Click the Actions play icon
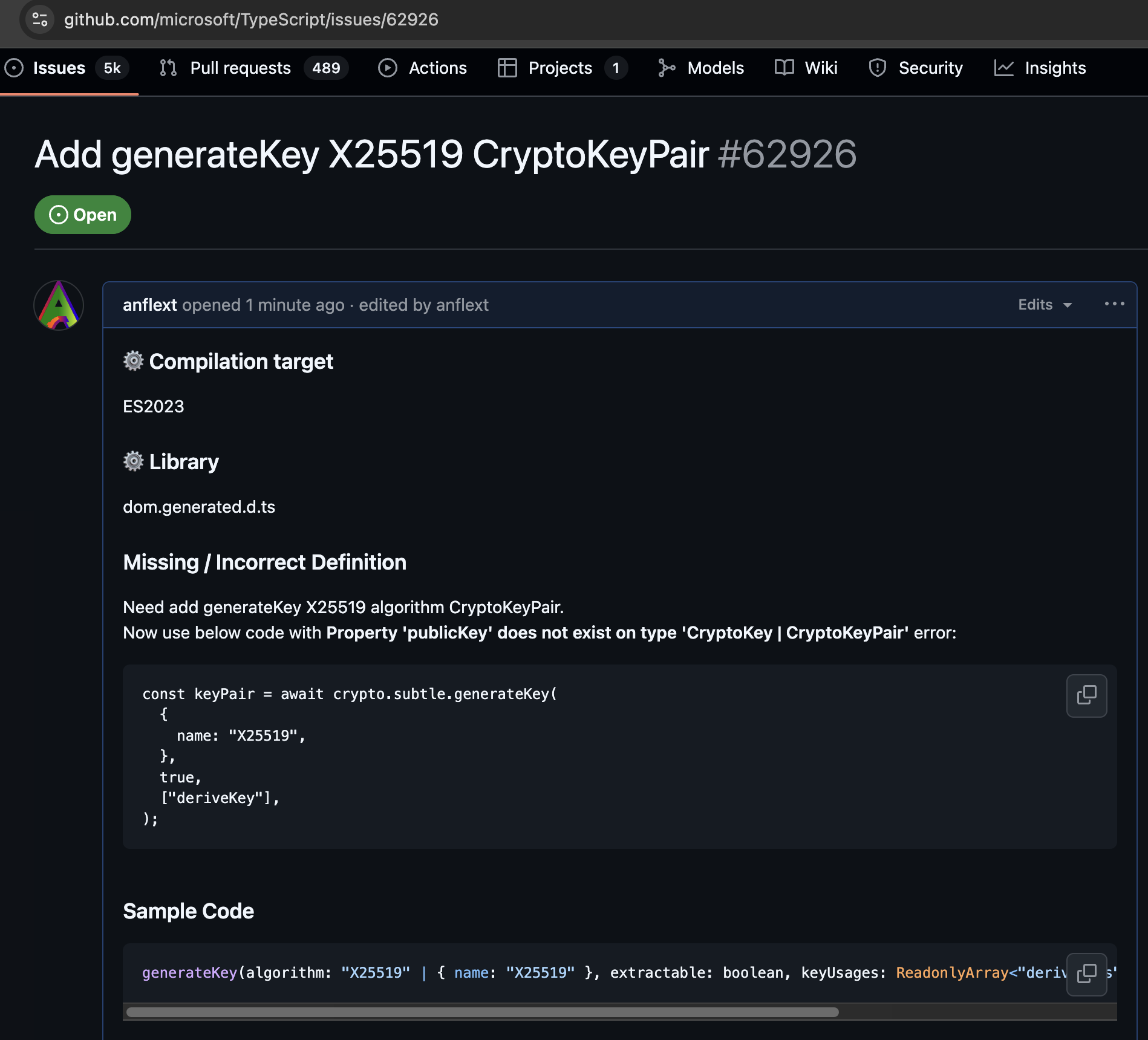 point(387,68)
